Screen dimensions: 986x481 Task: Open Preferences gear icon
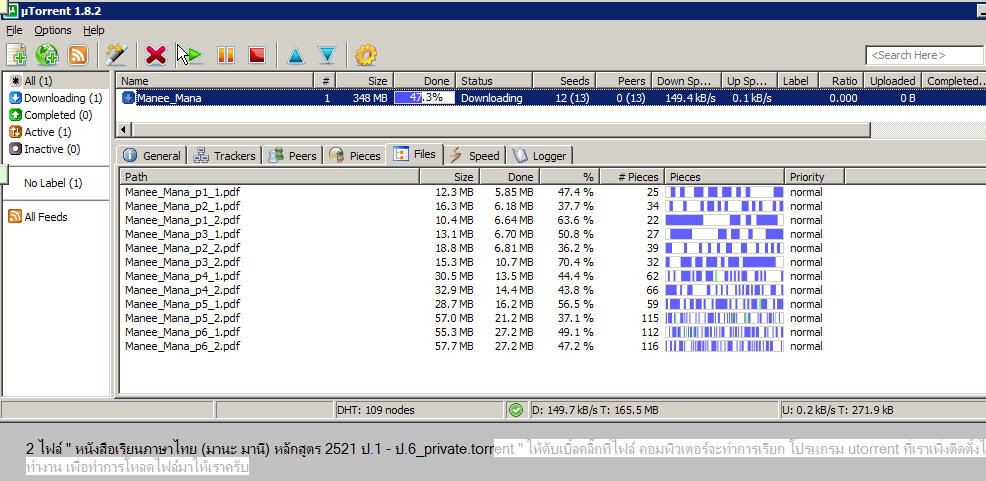[366, 55]
